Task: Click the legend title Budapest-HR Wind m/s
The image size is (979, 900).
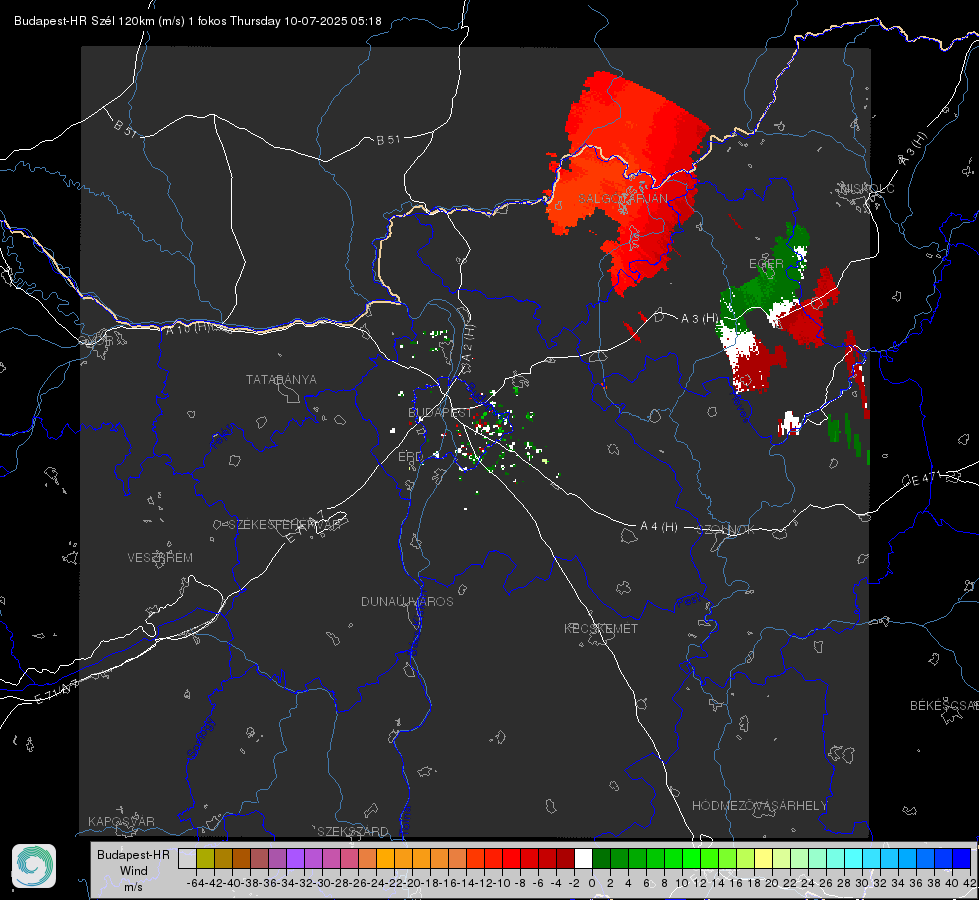Action: [134, 871]
